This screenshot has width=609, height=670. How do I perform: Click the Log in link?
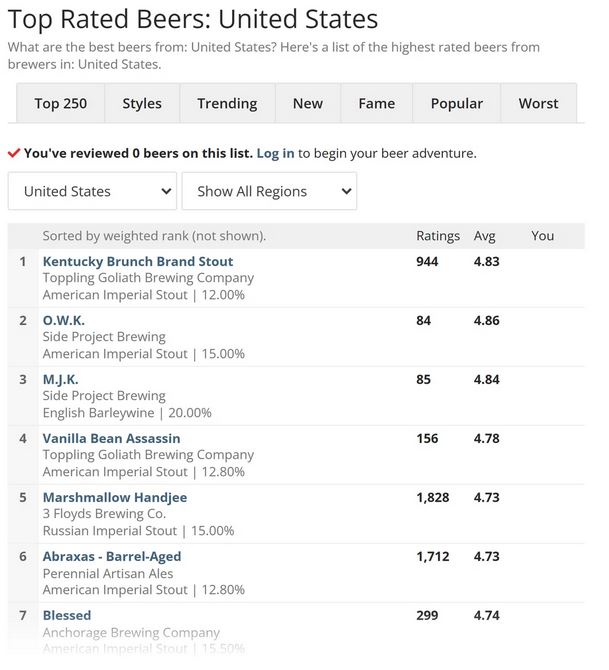275,153
